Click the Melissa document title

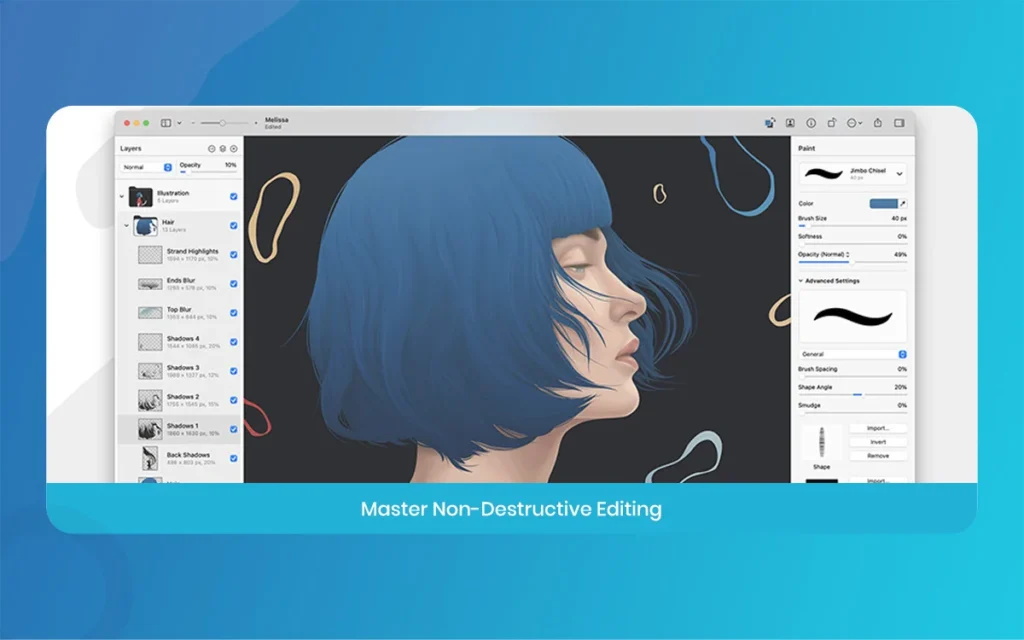pyautogui.click(x=276, y=120)
